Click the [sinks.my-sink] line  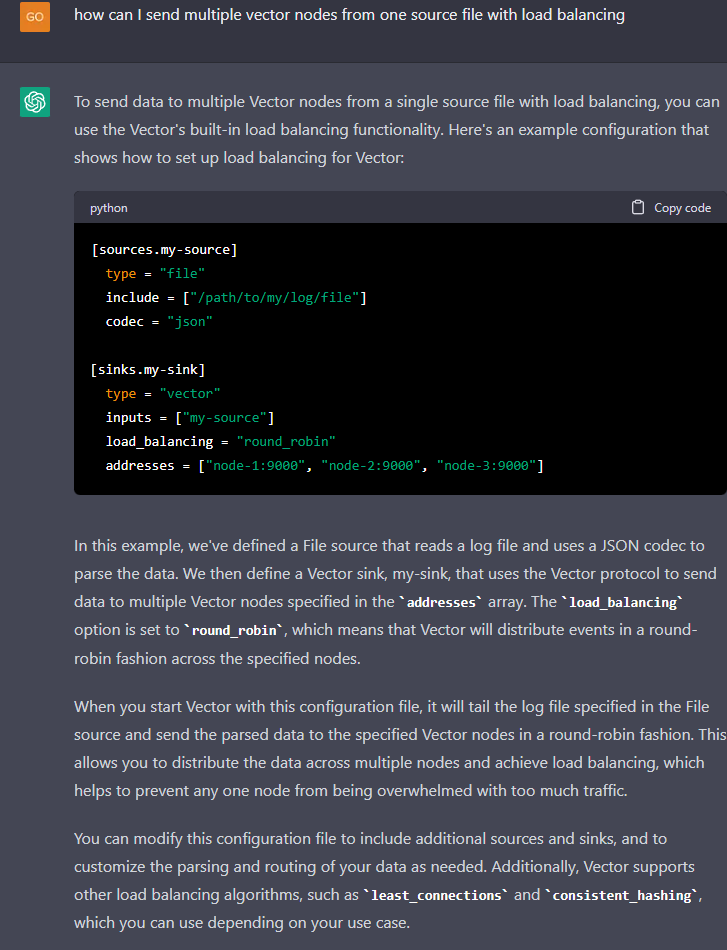[x=148, y=370]
